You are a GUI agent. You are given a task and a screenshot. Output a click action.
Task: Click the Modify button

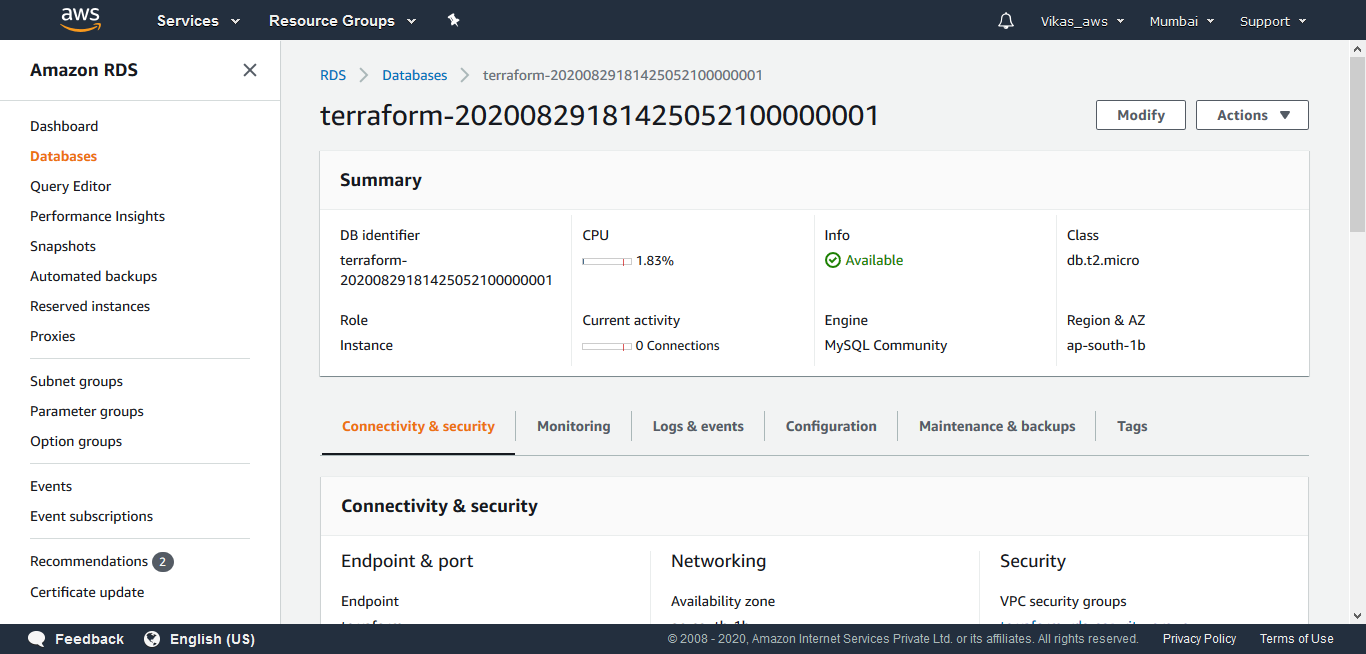tap(1141, 115)
